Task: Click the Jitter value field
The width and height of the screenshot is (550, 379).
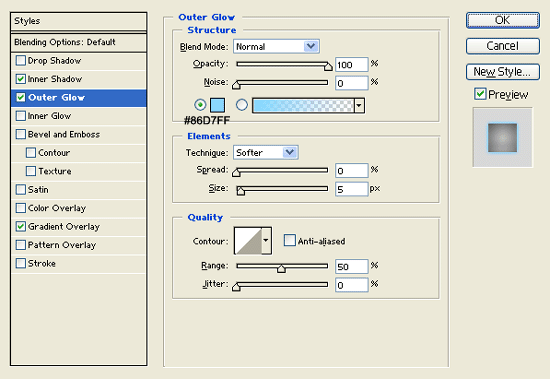Action: (x=351, y=285)
